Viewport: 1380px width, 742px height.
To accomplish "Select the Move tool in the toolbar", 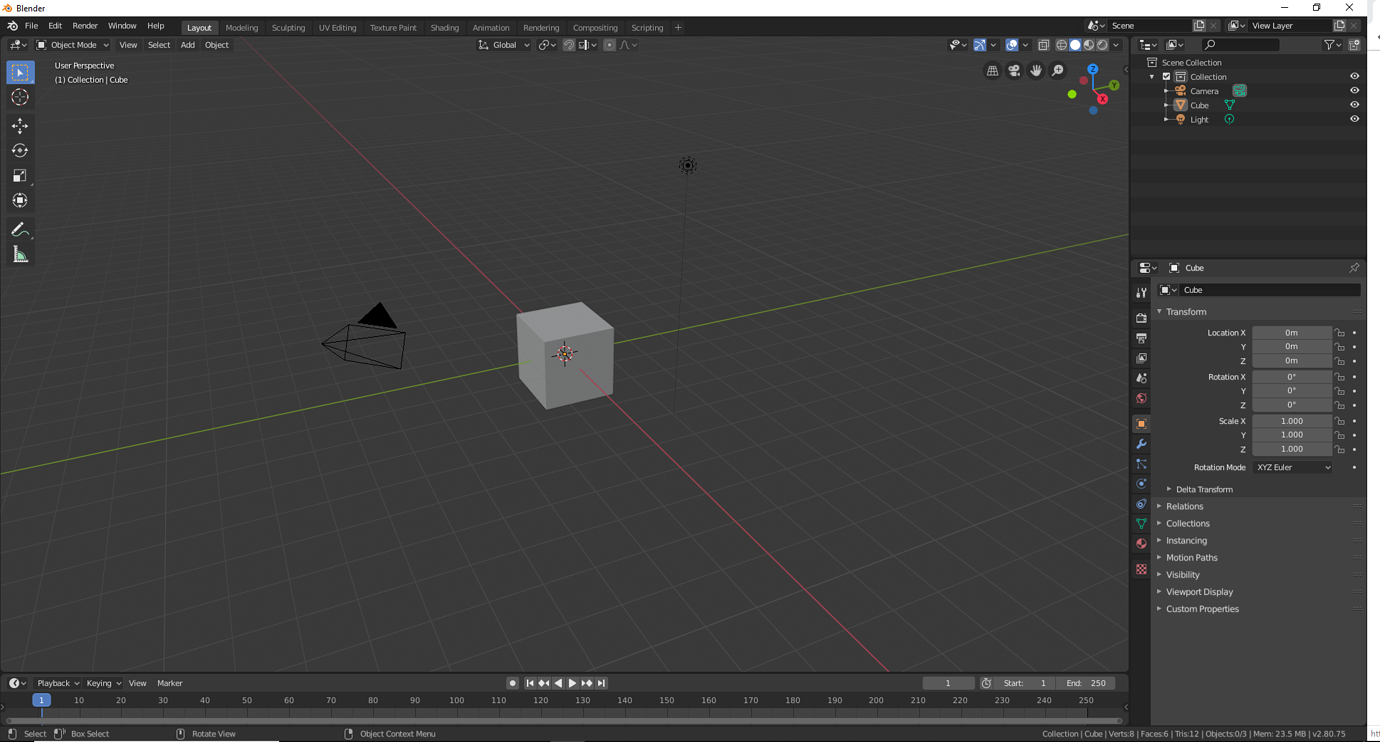I will click(20, 126).
